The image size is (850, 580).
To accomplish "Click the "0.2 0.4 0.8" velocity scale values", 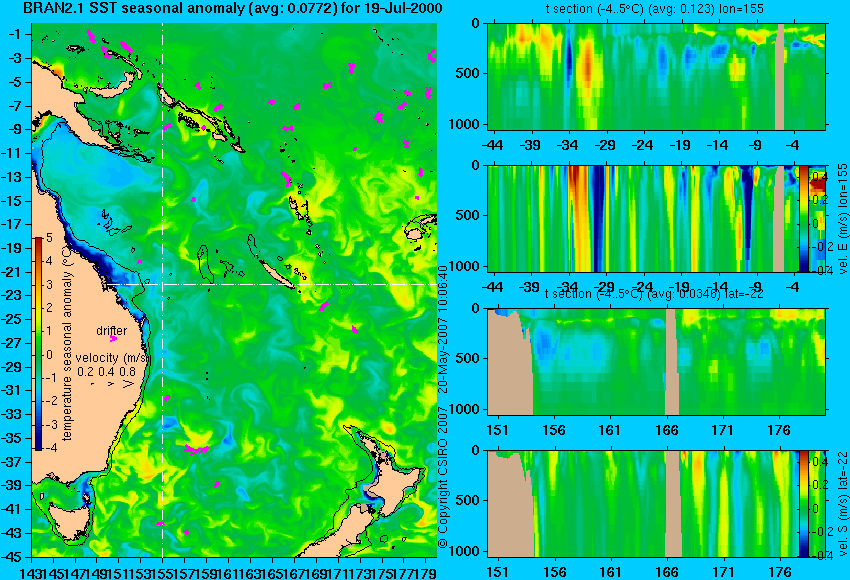I will 106,372.
